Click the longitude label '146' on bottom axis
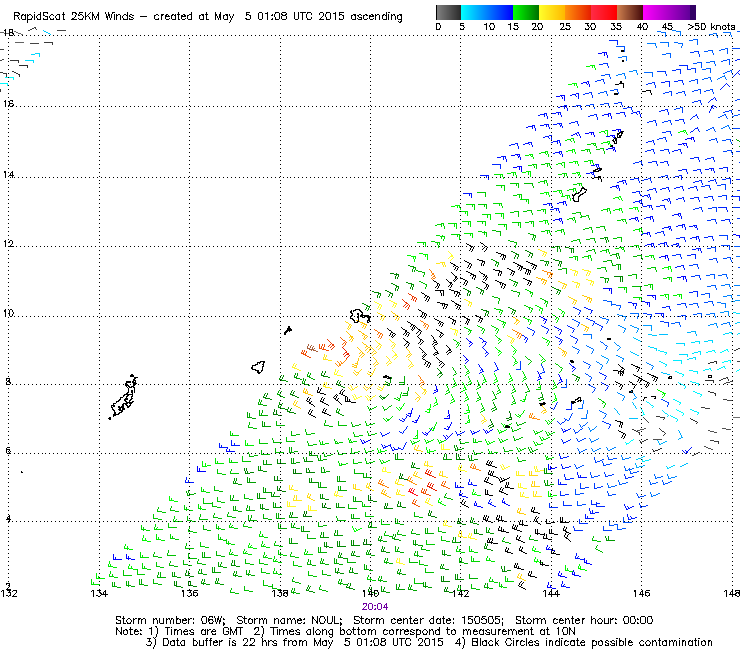The image size is (740, 650). click(641, 593)
